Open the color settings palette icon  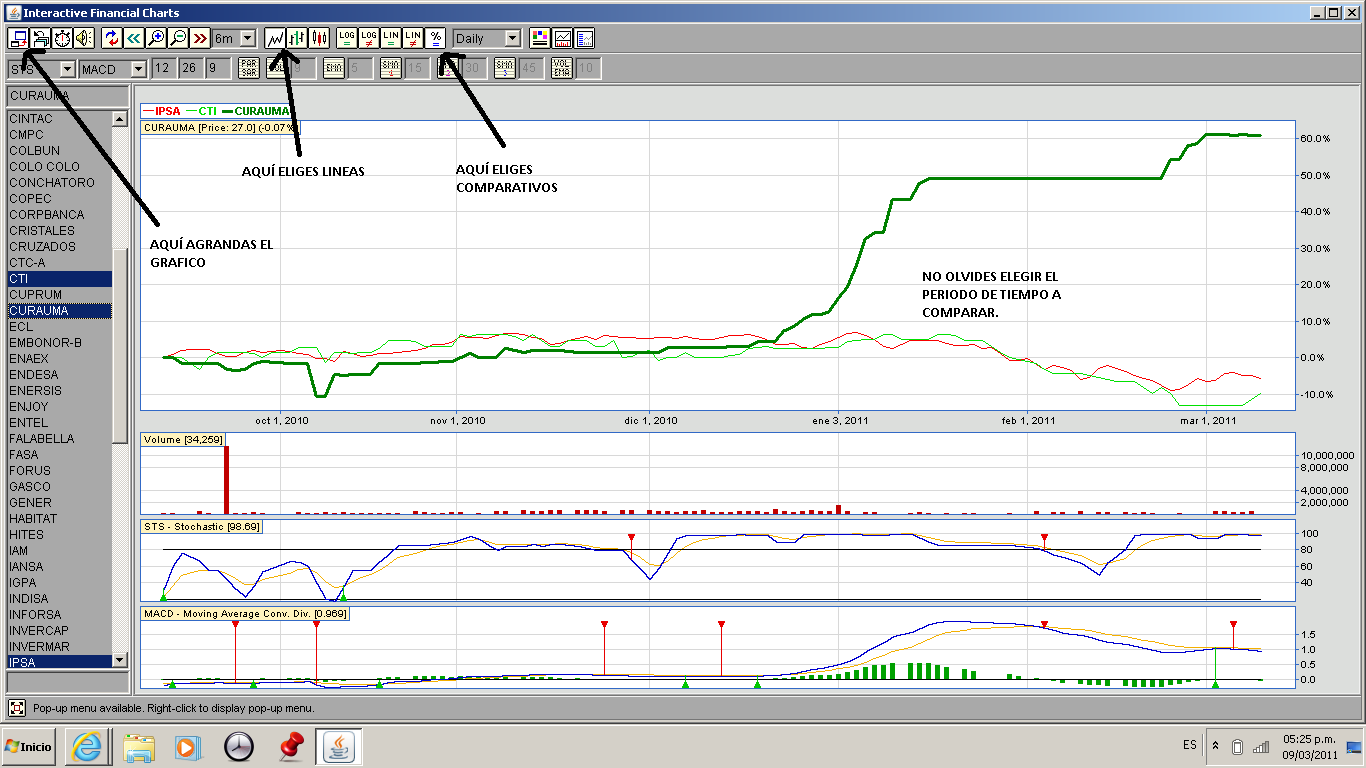click(539, 38)
